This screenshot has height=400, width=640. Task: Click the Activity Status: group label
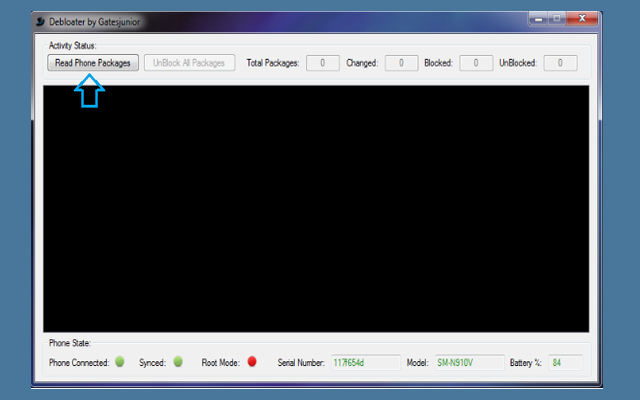pyautogui.click(x=73, y=45)
